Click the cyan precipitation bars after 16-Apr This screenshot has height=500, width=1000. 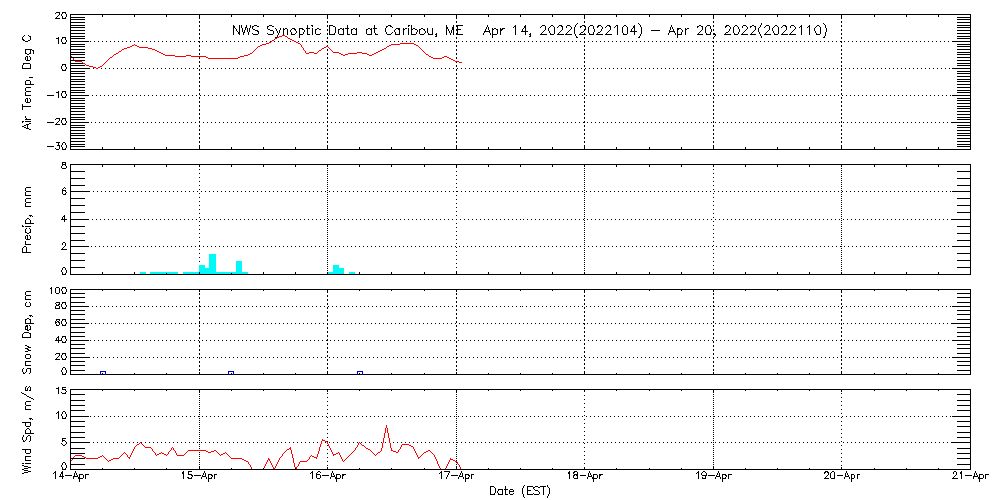(x=338, y=269)
